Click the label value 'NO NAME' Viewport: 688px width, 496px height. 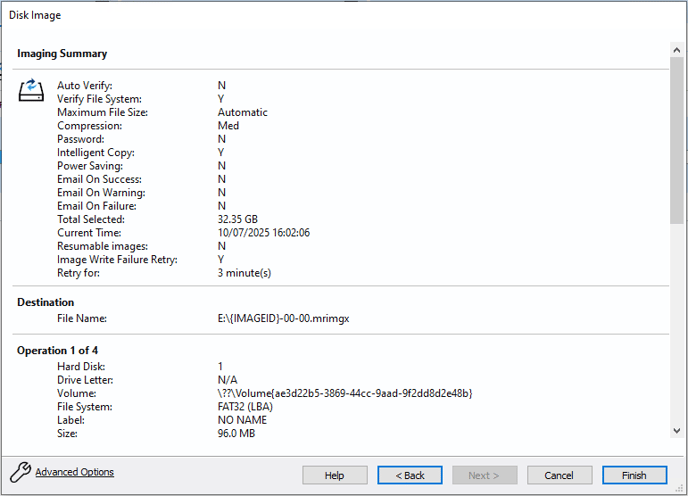pos(242,420)
